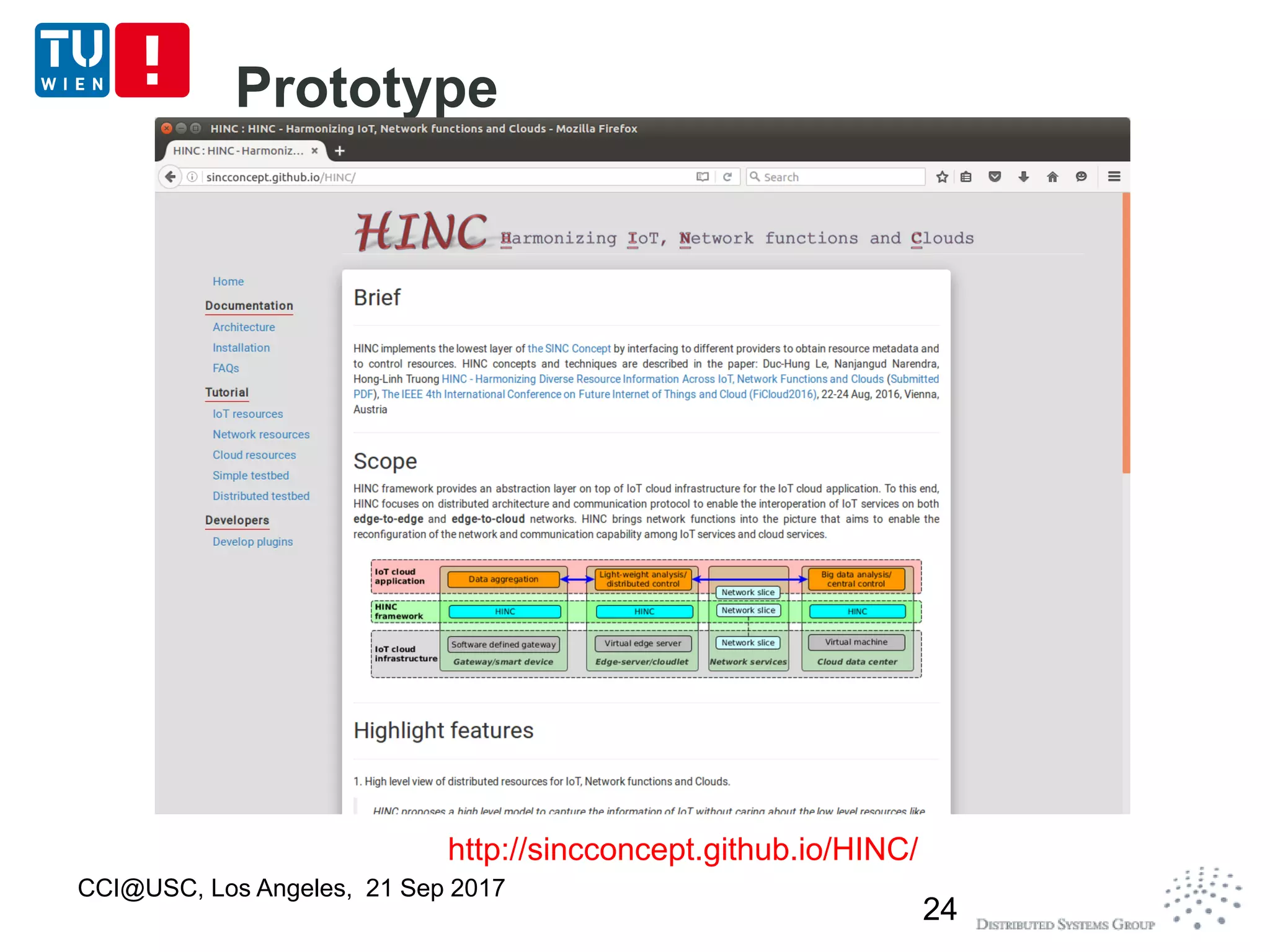Open the Develop plugins link
The width and height of the screenshot is (1270, 952).
coord(252,542)
